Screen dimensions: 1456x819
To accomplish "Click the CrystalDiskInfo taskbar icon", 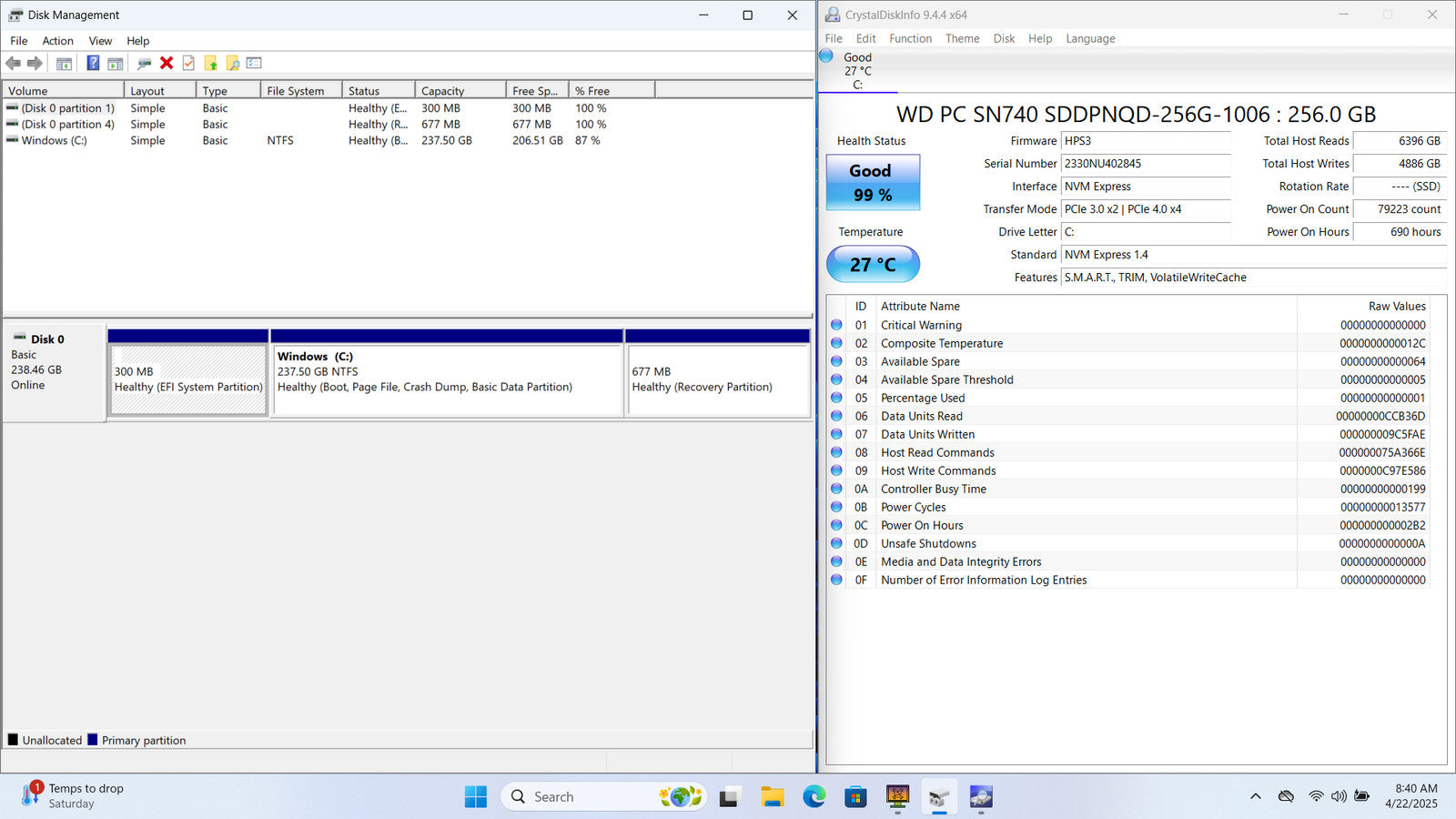I will click(981, 797).
